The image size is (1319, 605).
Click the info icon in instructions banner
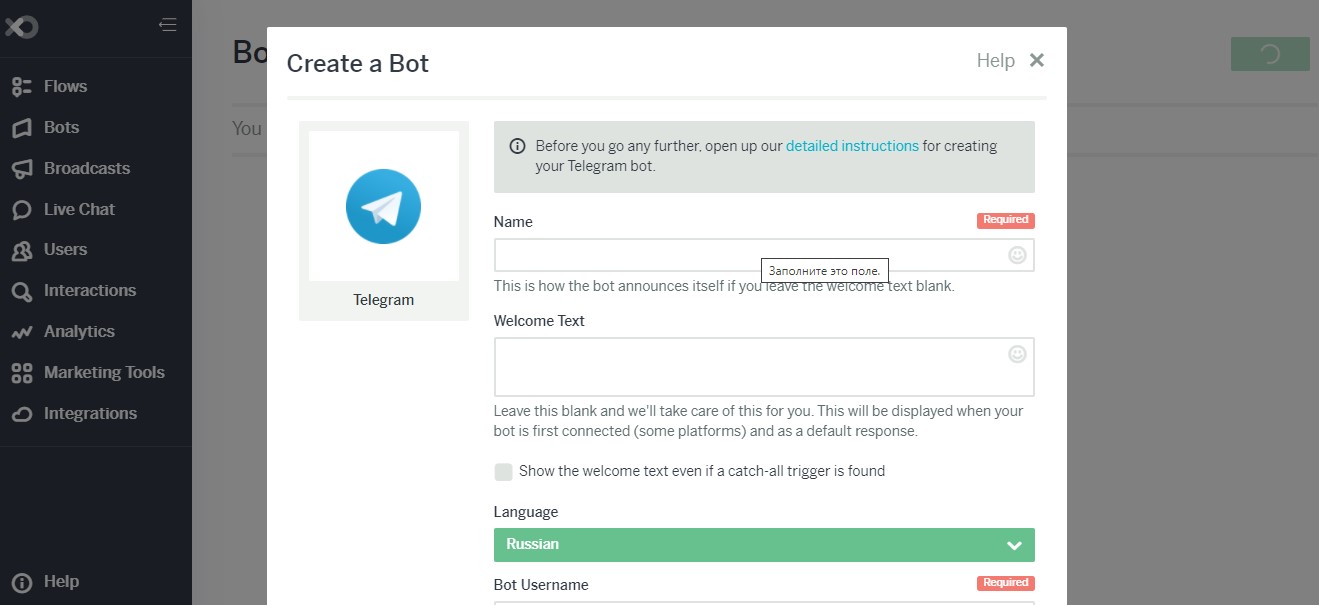coord(518,146)
